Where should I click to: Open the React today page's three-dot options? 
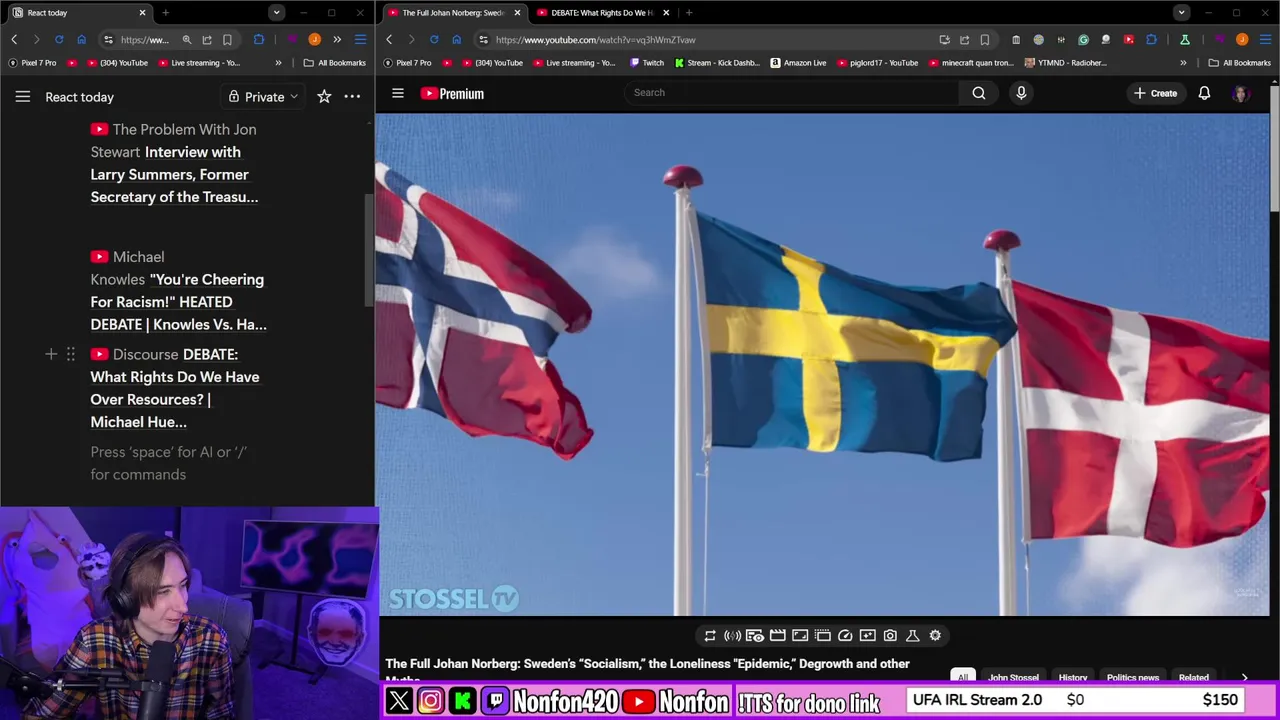point(352,97)
